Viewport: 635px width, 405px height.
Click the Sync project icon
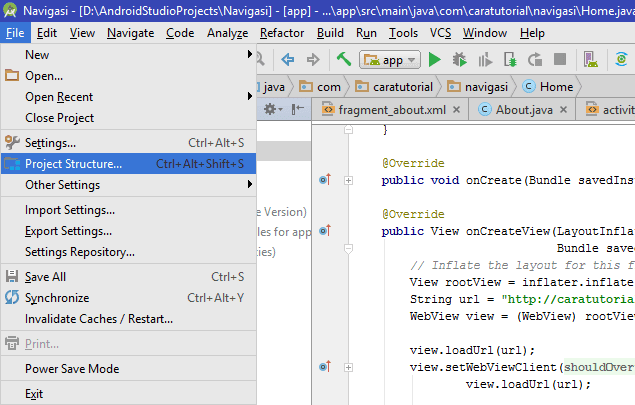point(621,60)
